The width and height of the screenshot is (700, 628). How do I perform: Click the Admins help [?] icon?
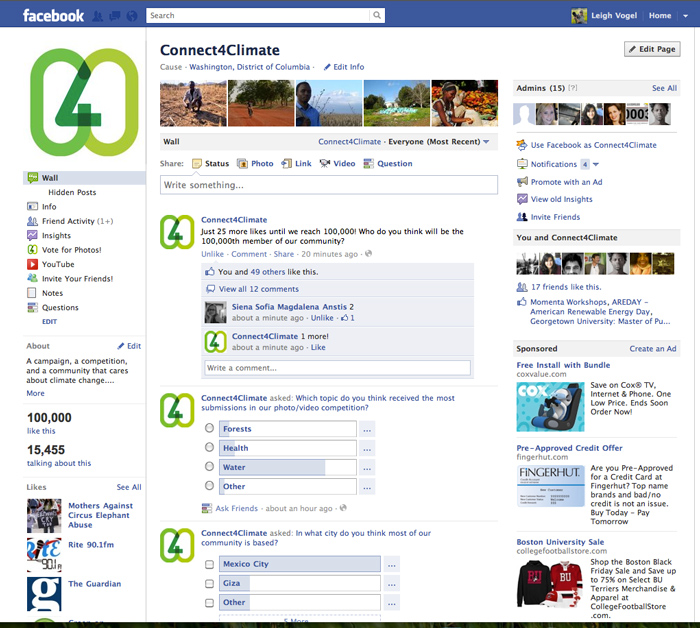click(x=573, y=88)
